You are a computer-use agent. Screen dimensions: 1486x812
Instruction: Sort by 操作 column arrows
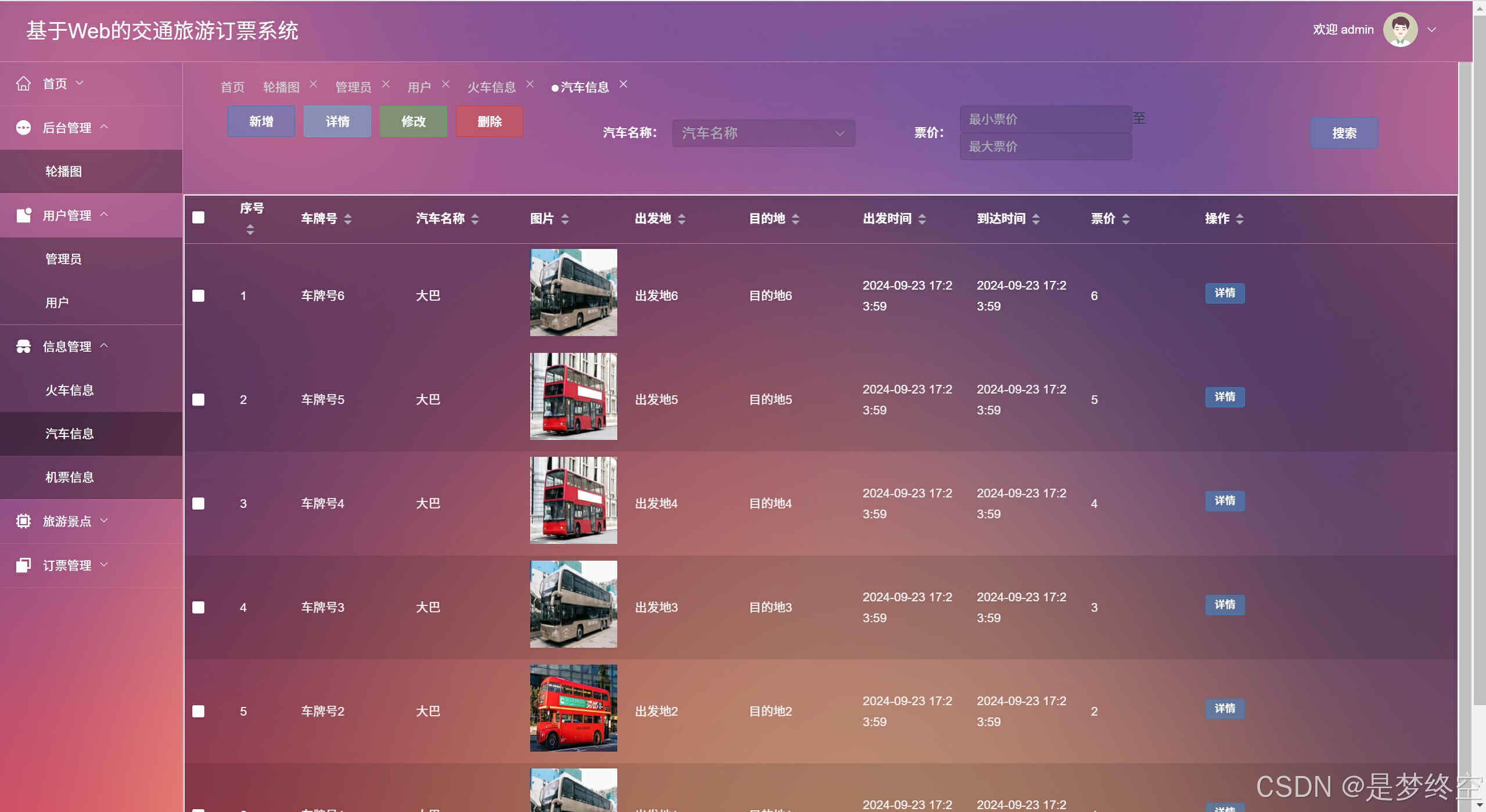click(1240, 219)
